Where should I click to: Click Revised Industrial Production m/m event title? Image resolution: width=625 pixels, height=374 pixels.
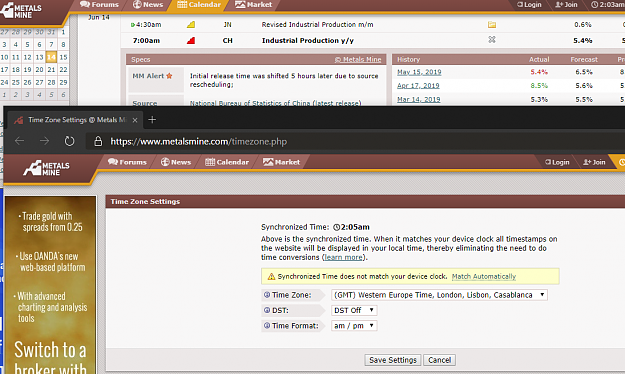tap(317, 25)
